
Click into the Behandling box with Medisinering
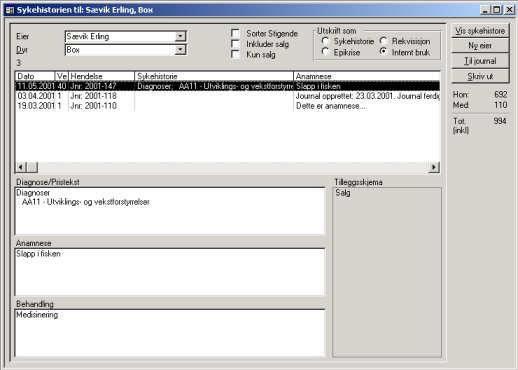(170, 333)
